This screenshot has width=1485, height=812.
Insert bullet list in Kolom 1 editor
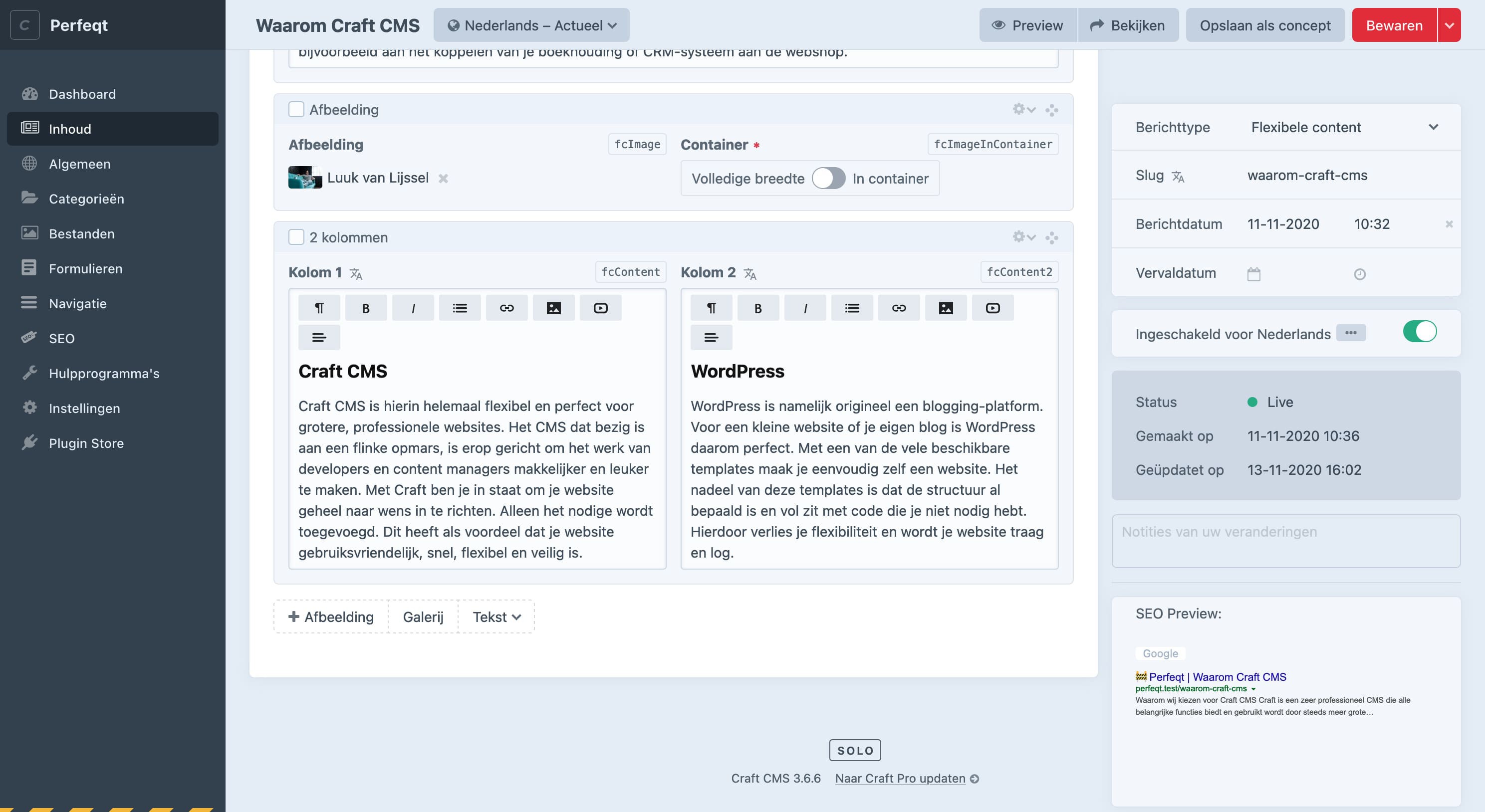460,308
